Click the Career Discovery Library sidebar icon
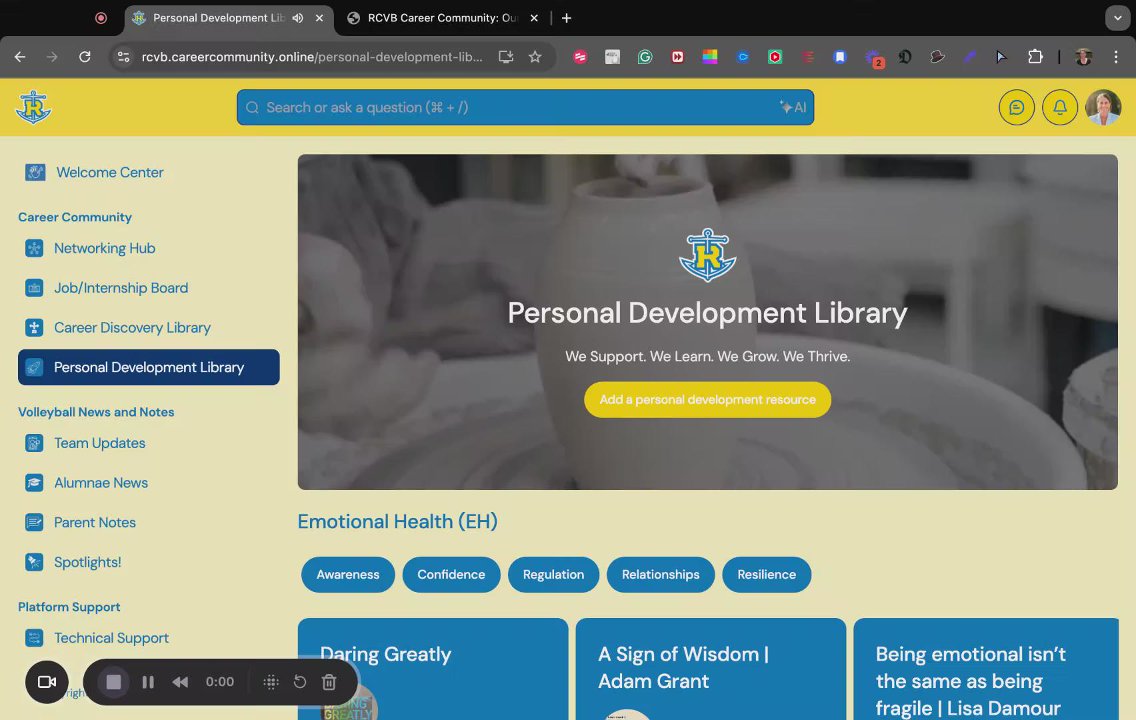Viewport: 1136px width, 720px height. click(x=34, y=328)
